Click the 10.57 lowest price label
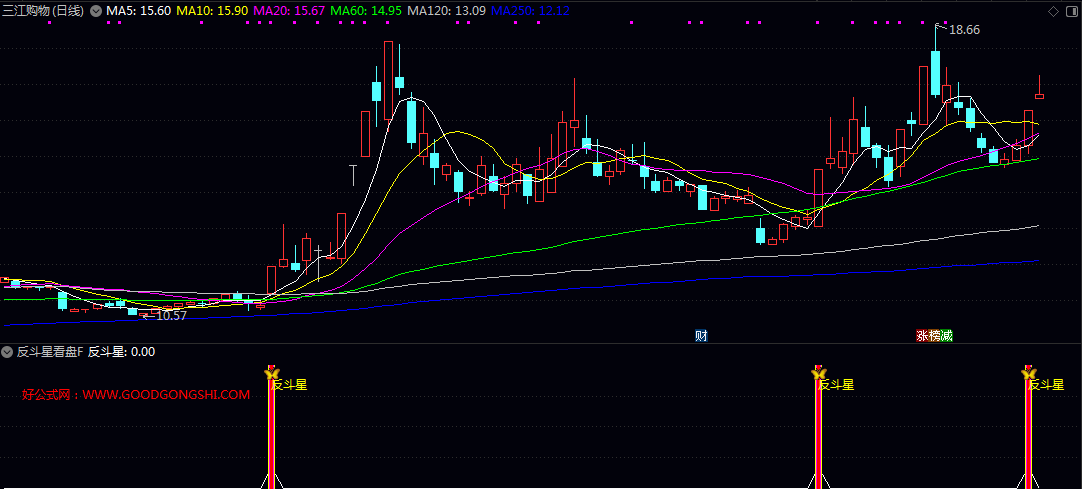The image size is (1082, 489). coord(171,315)
